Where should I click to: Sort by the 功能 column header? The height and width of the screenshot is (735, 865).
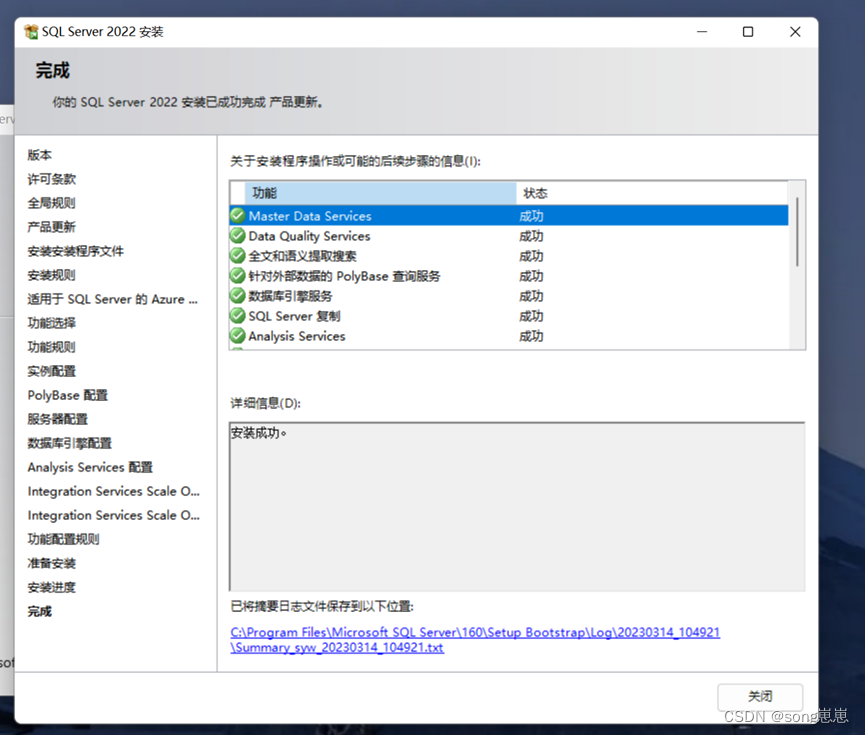coord(381,193)
